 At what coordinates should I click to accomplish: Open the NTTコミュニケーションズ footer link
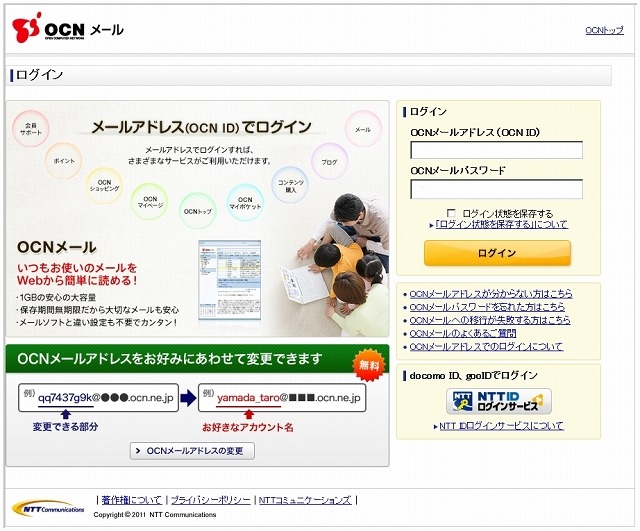pyautogui.click(x=305, y=500)
